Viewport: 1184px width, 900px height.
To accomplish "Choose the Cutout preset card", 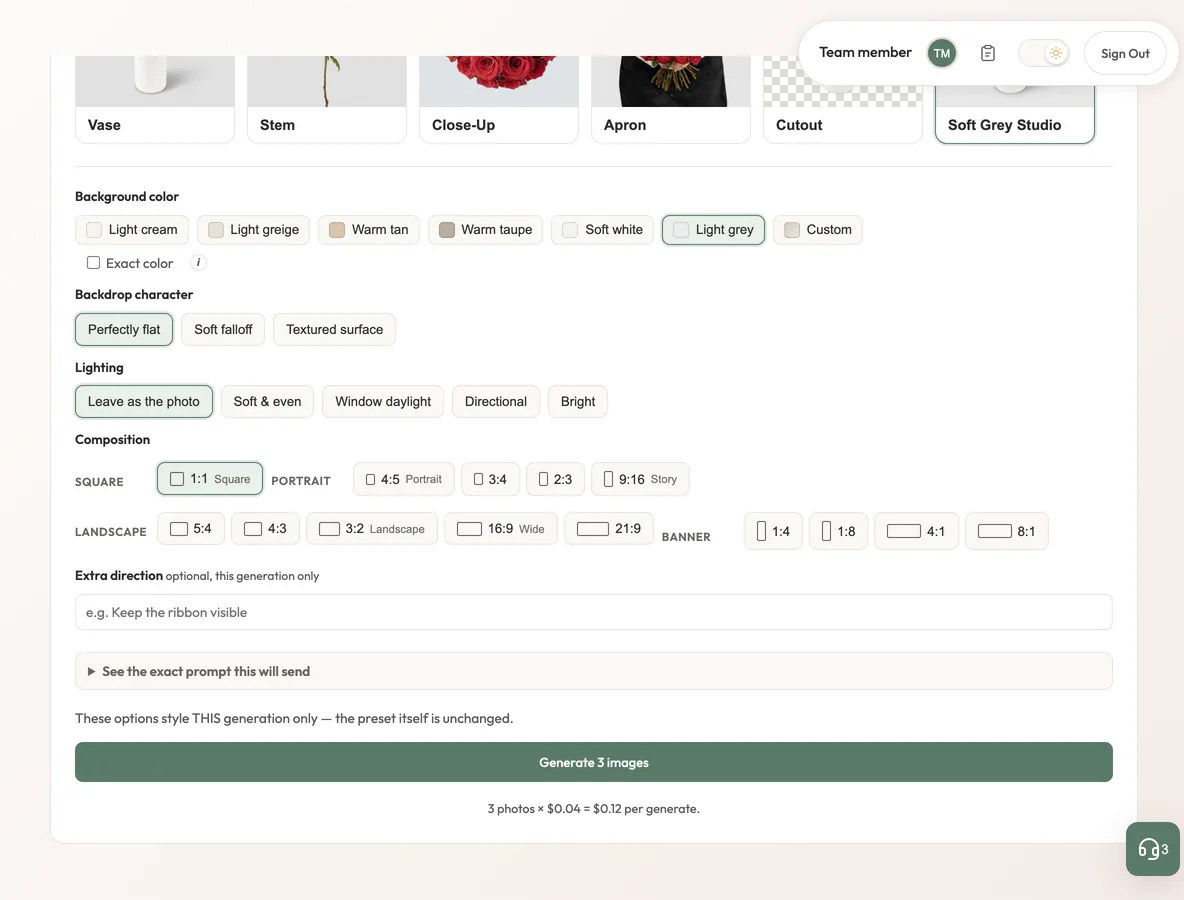I will [843, 99].
